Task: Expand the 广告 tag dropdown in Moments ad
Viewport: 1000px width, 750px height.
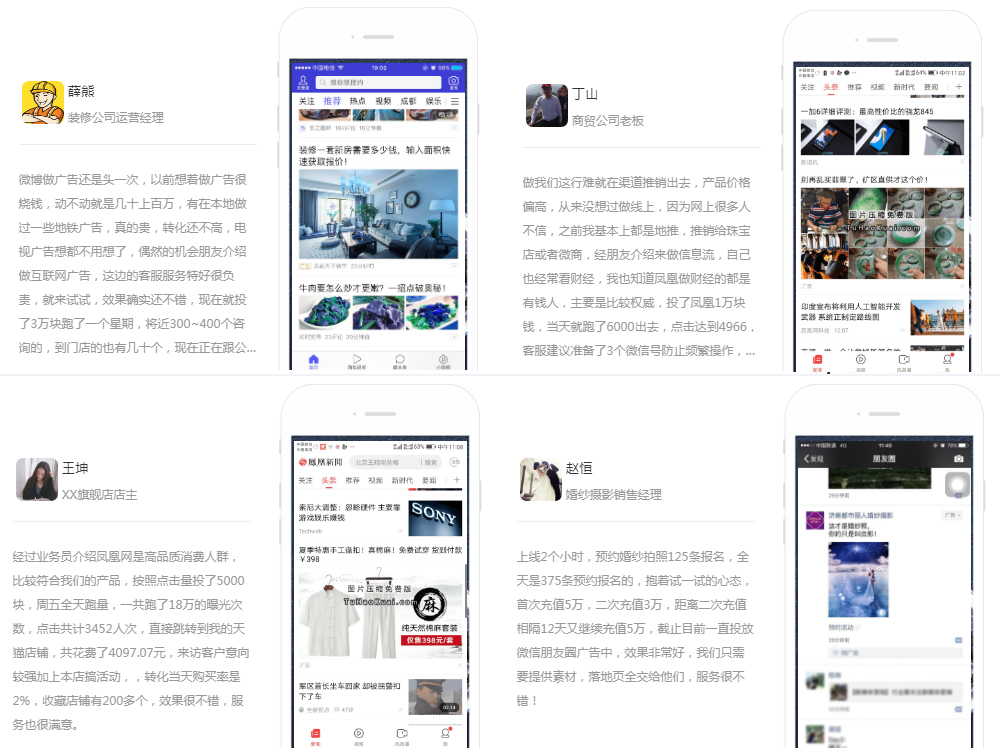Action: click(x=952, y=515)
